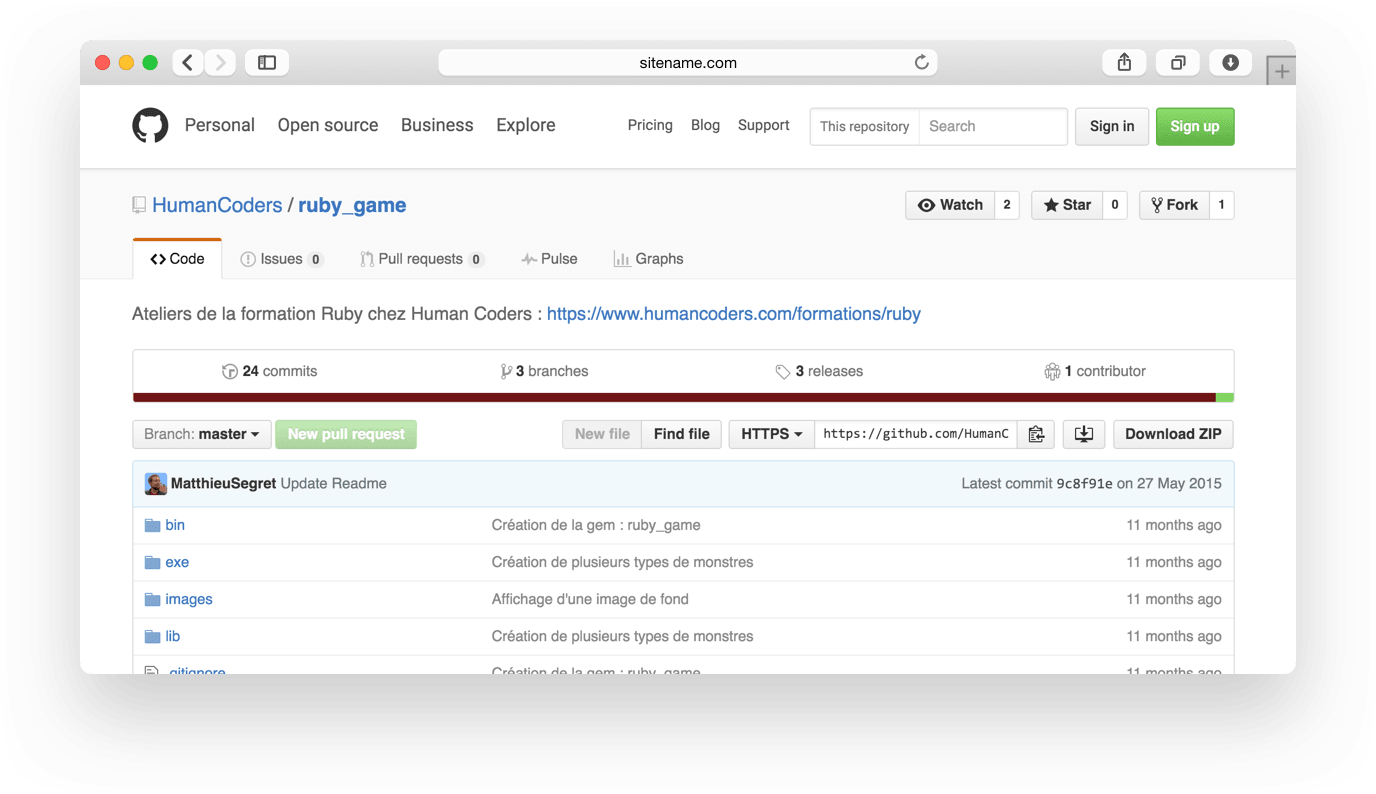This screenshot has height=794, width=1376.
Task: Copy the clone URL using clipboard icon
Action: click(1036, 434)
